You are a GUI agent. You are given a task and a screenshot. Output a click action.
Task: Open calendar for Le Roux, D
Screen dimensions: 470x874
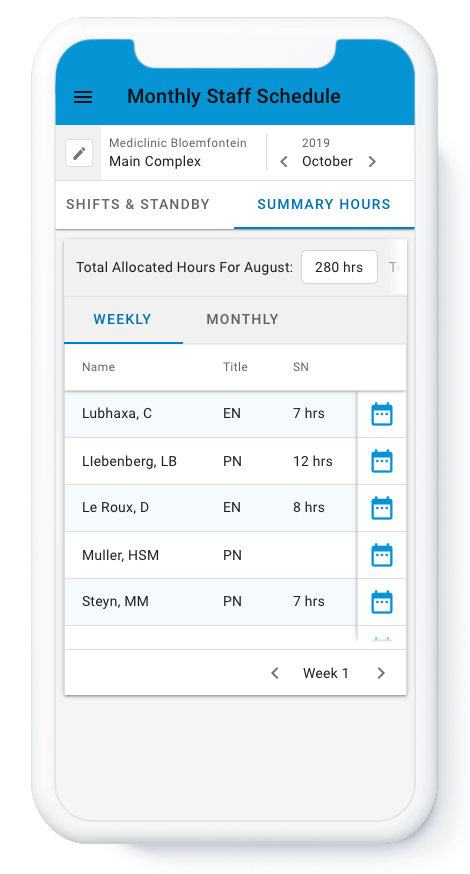tap(382, 508)
